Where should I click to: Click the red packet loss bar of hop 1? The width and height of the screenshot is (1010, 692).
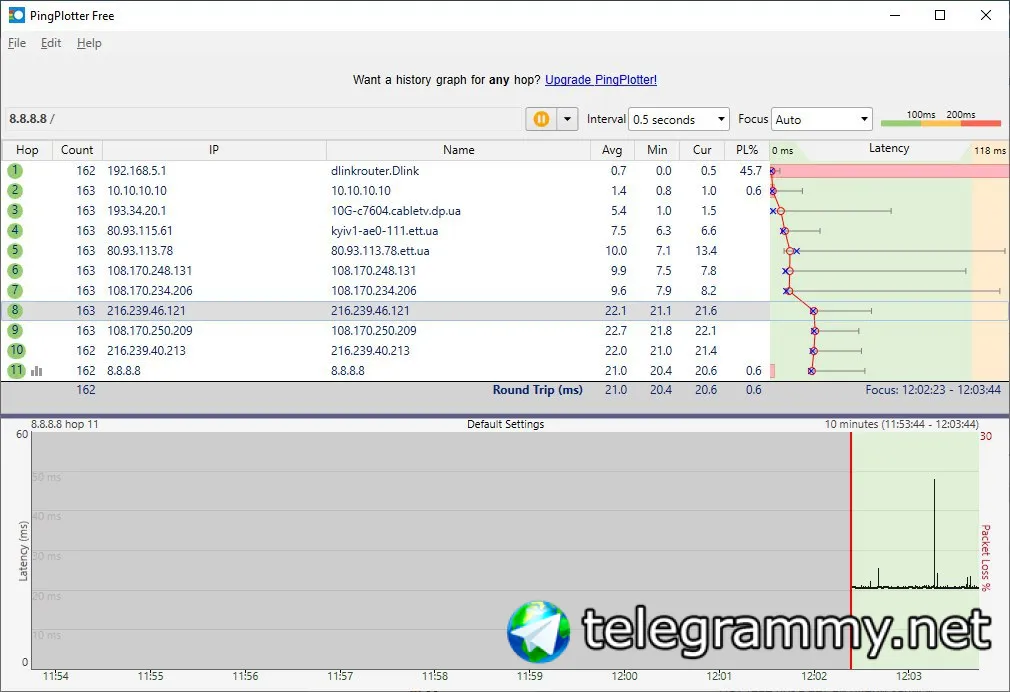pyautogui.click(x=890, y=171)
